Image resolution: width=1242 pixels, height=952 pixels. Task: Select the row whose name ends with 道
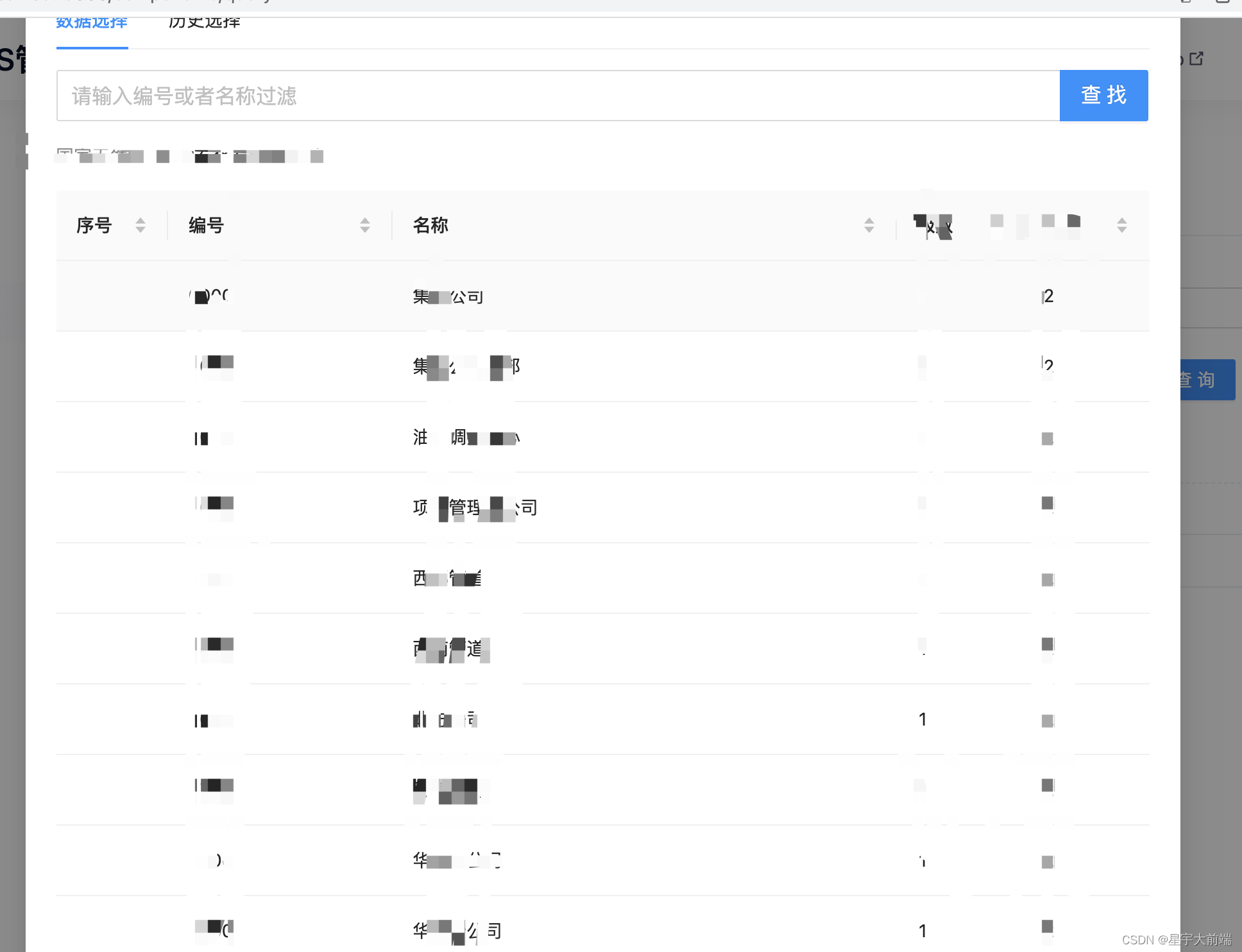(448, 649)
